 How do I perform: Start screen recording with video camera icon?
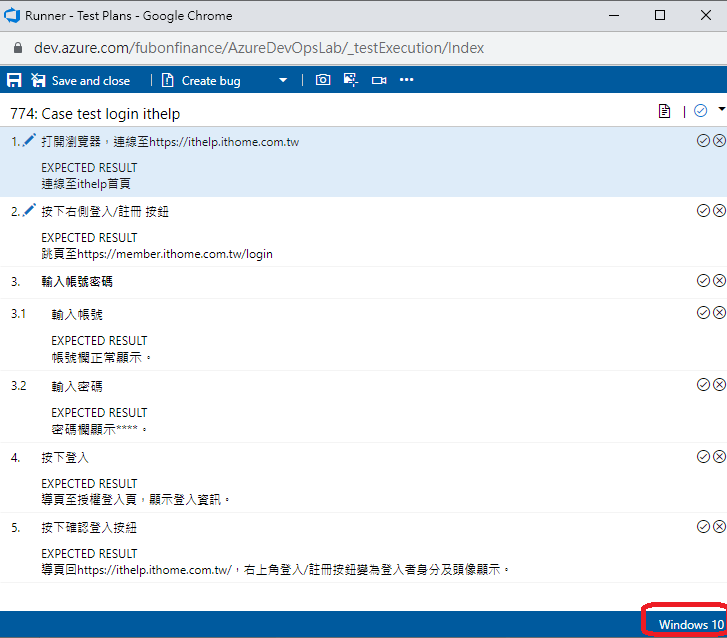click(379, 80)
